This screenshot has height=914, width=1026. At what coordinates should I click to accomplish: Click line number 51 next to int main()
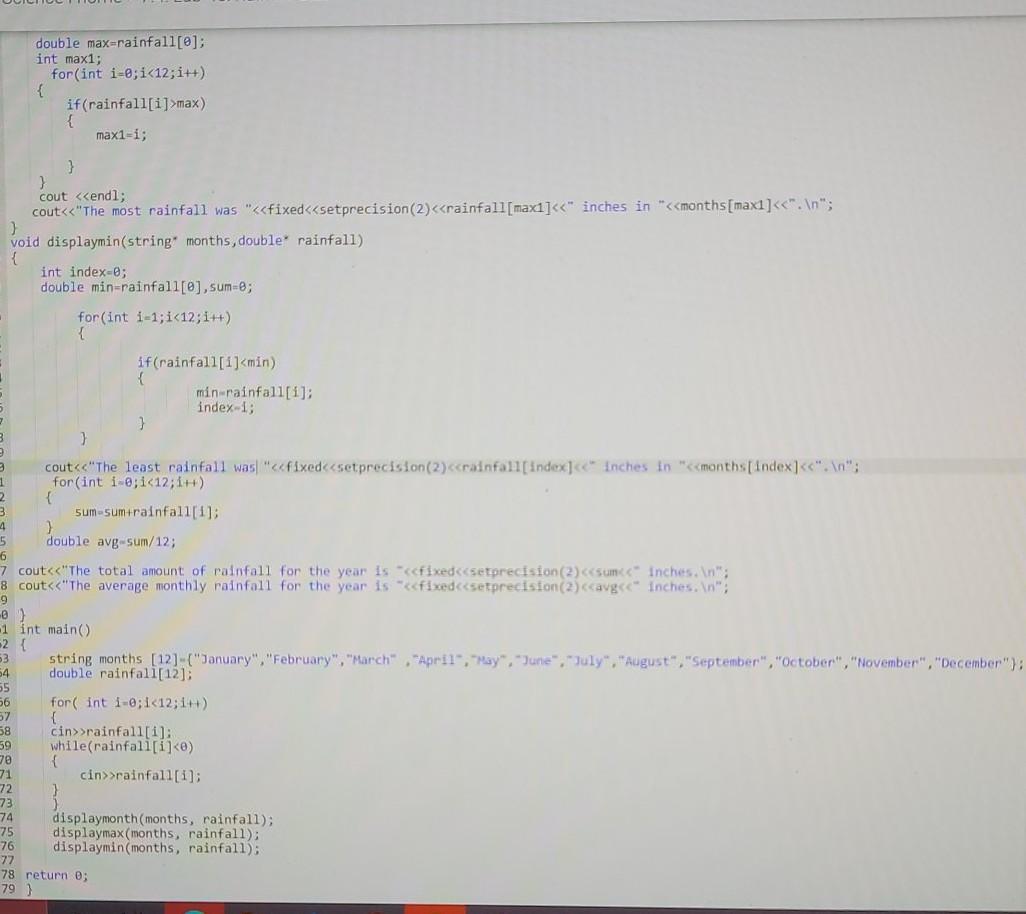click(x=5, y=630)
